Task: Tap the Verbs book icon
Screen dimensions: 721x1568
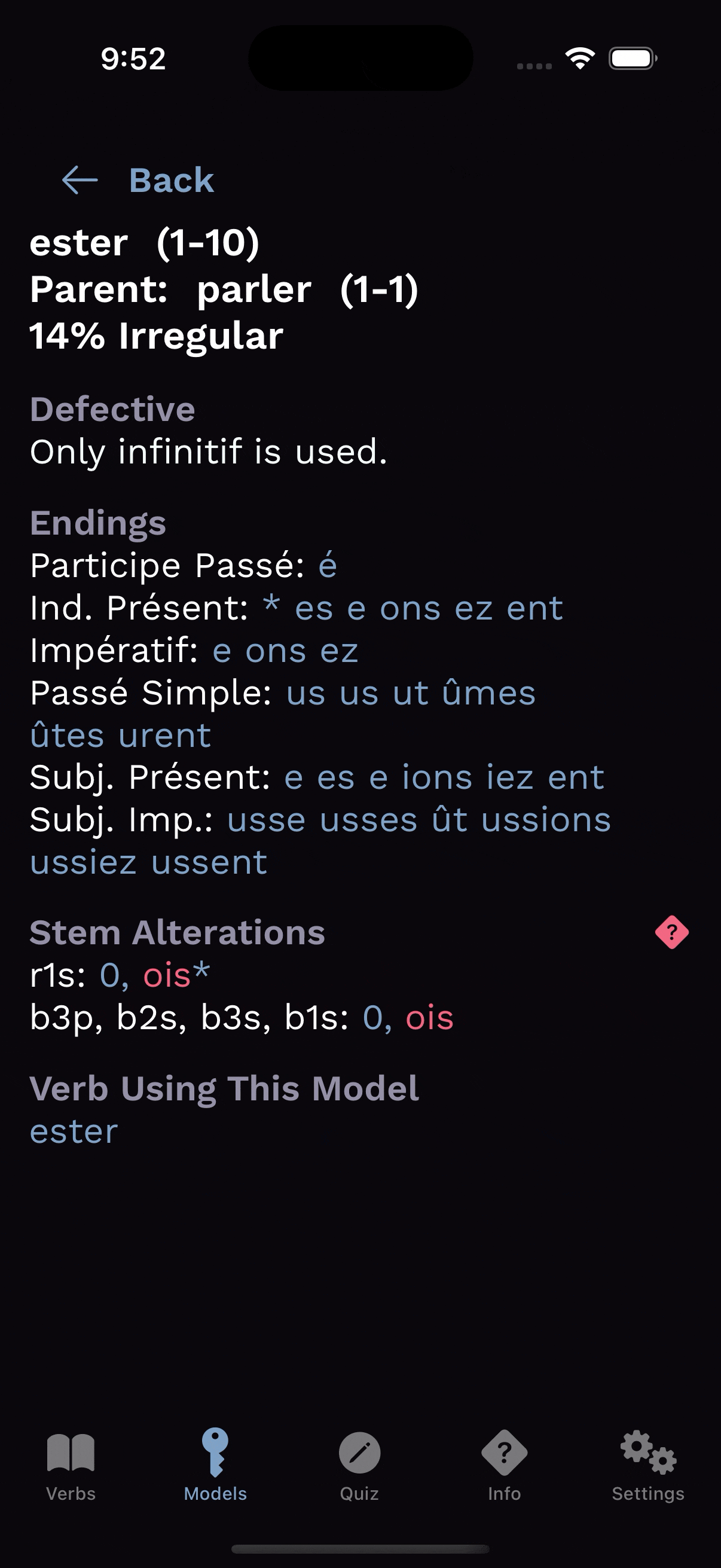Action: [x=71, y=1453]
